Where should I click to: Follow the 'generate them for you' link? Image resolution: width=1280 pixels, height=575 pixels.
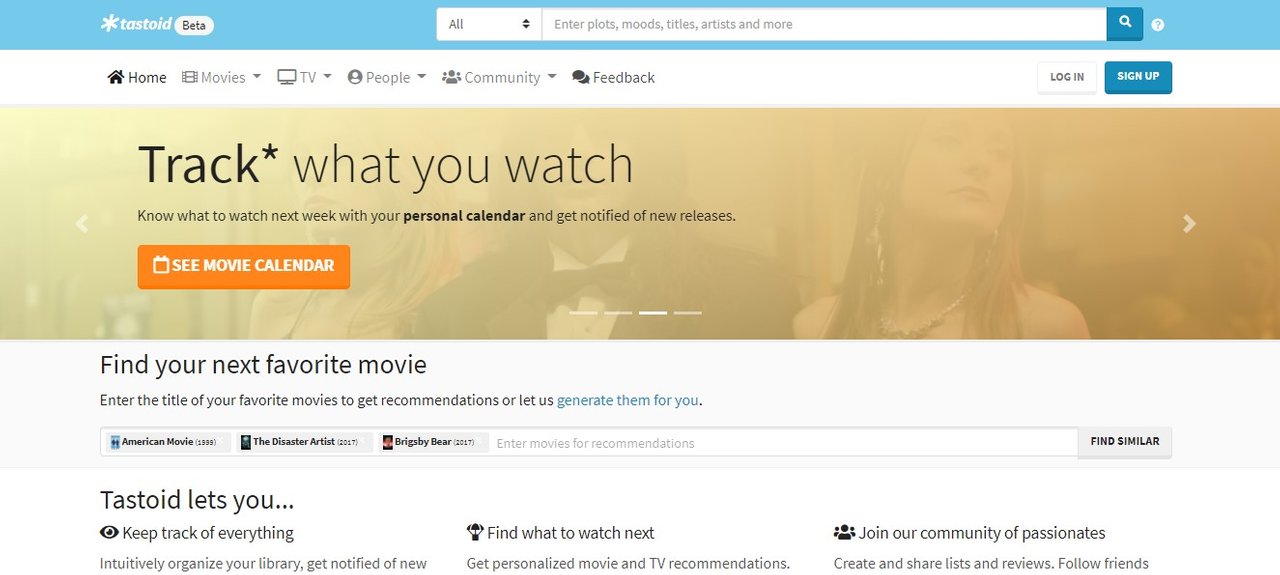tap(628, 400)
